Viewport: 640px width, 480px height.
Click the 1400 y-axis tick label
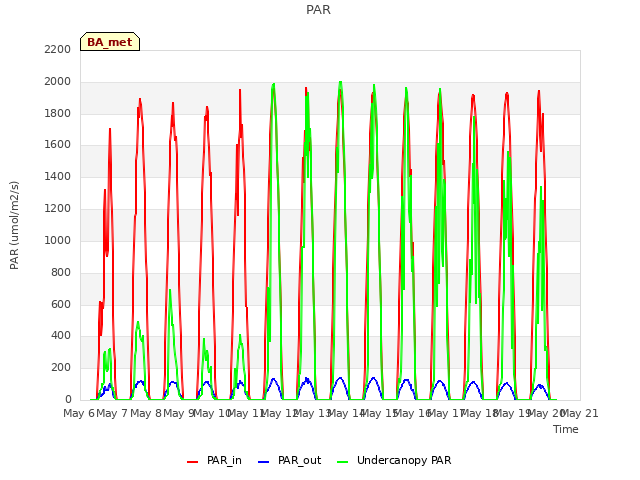tap(58, 176)
